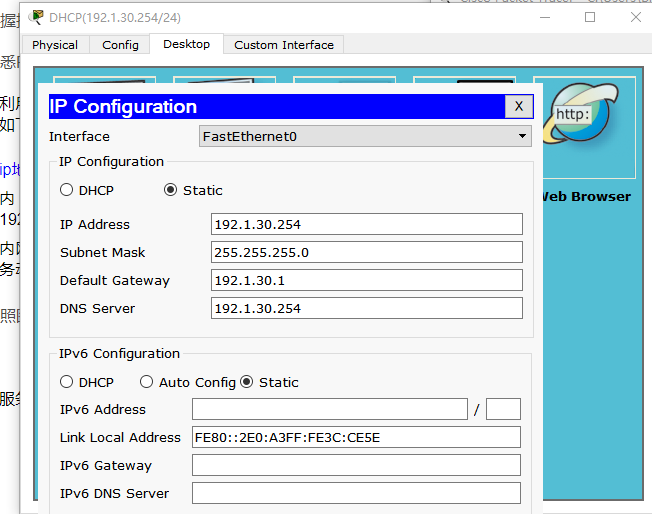652x514 pixels.
Task: Minimize the DHCP device window
Action: 545,17
